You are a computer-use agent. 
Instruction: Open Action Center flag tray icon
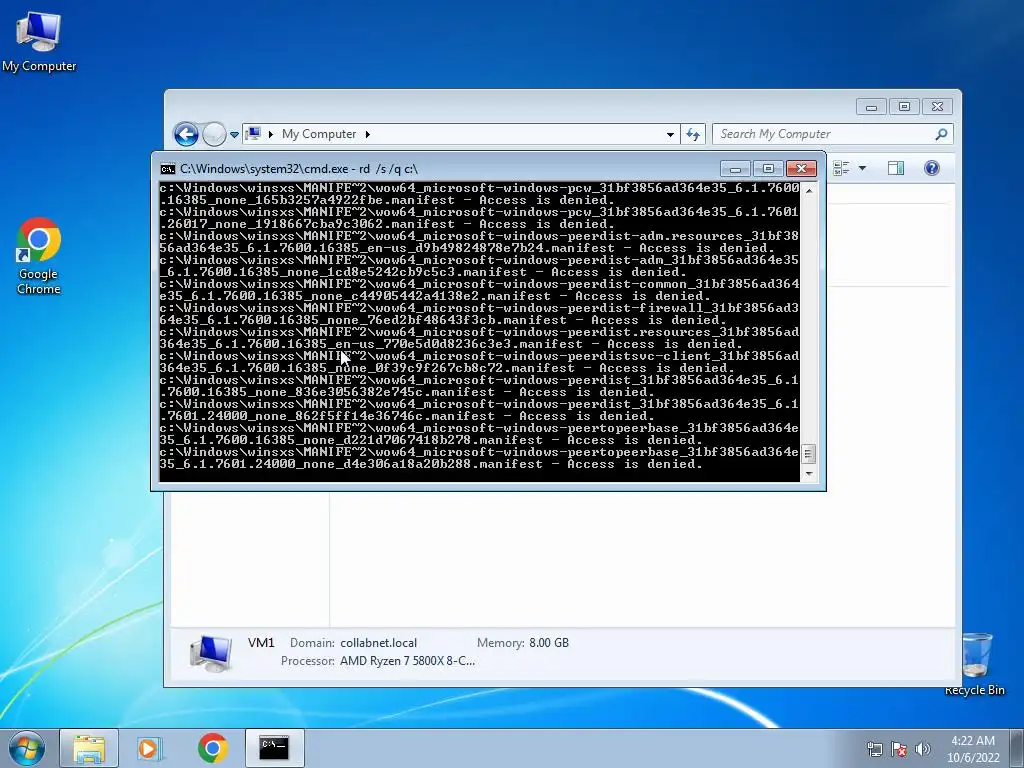pyautogui.click(x=899, y=749)
